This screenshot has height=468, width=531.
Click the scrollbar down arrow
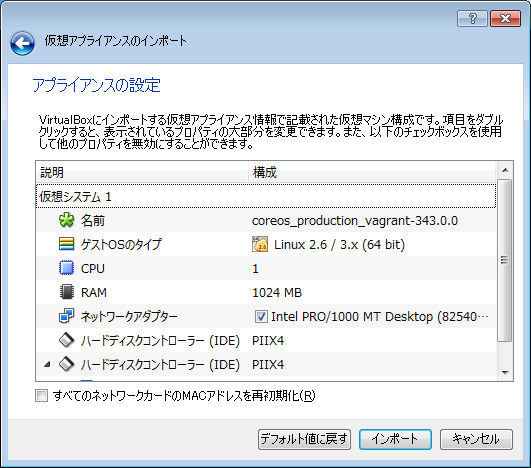[505, 373]
